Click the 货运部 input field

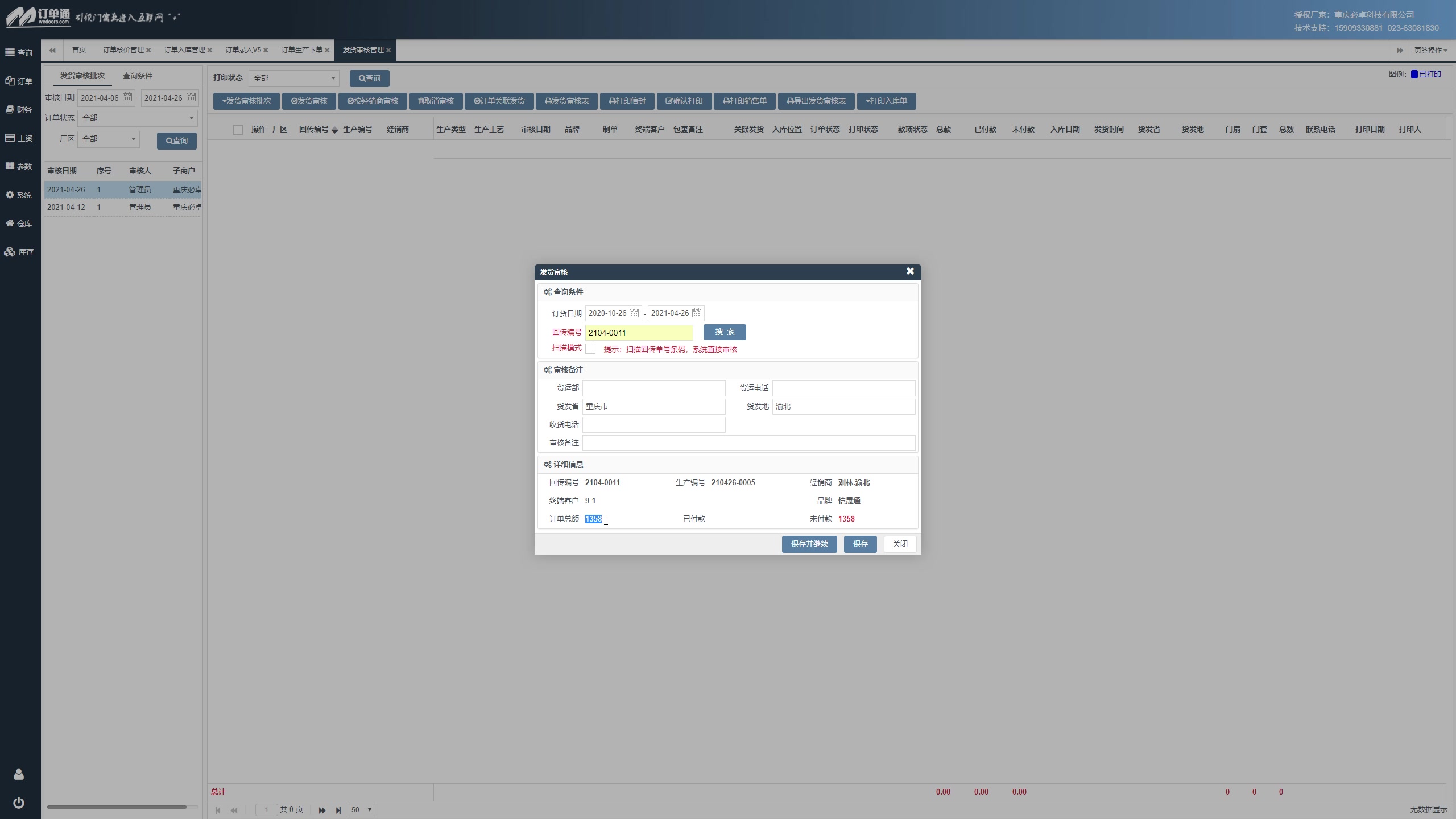[653, 388]
